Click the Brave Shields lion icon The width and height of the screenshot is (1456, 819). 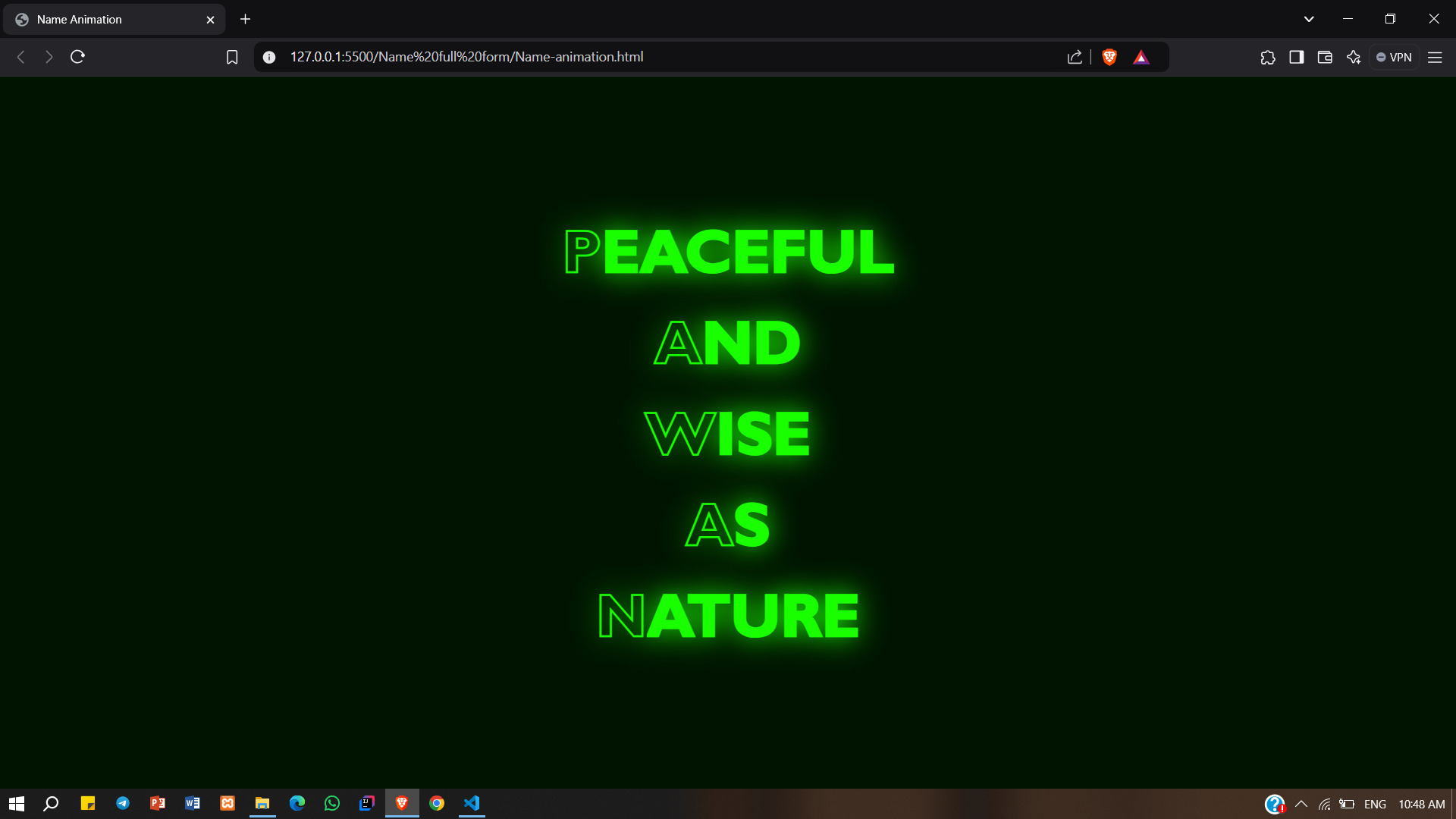pyautogui.click(x=1109, y=57)
